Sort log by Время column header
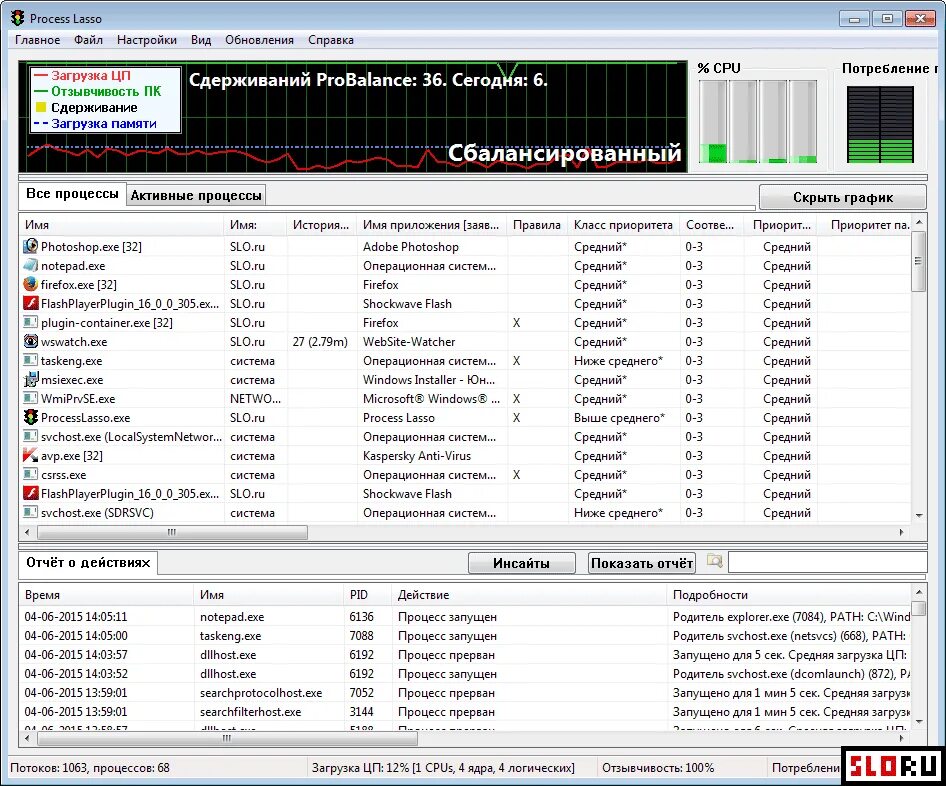 point(106,595)
